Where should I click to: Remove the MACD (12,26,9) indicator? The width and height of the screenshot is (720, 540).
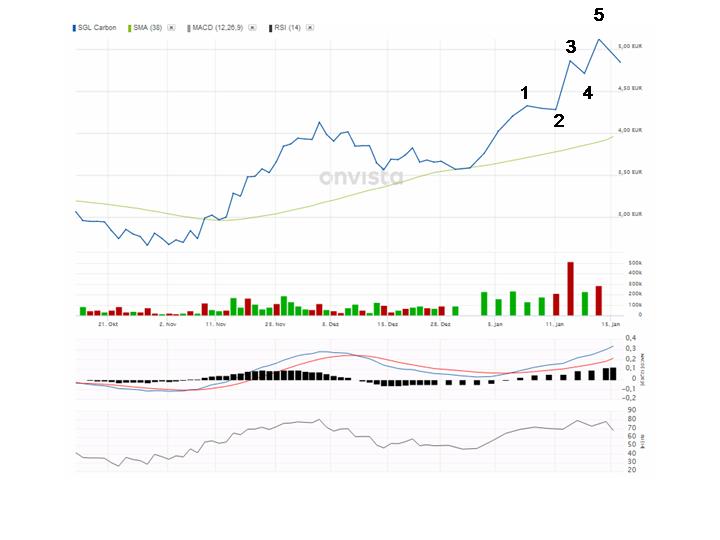[x=252, y=27]
